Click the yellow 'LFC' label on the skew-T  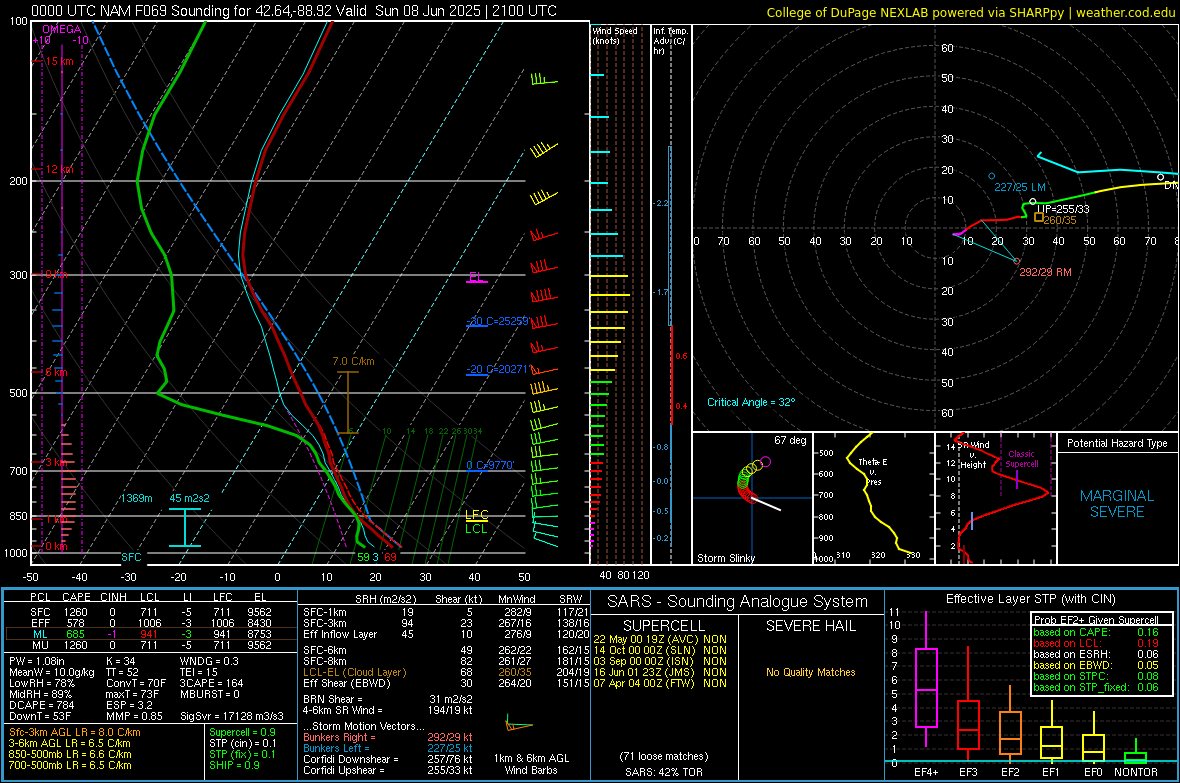477,516
